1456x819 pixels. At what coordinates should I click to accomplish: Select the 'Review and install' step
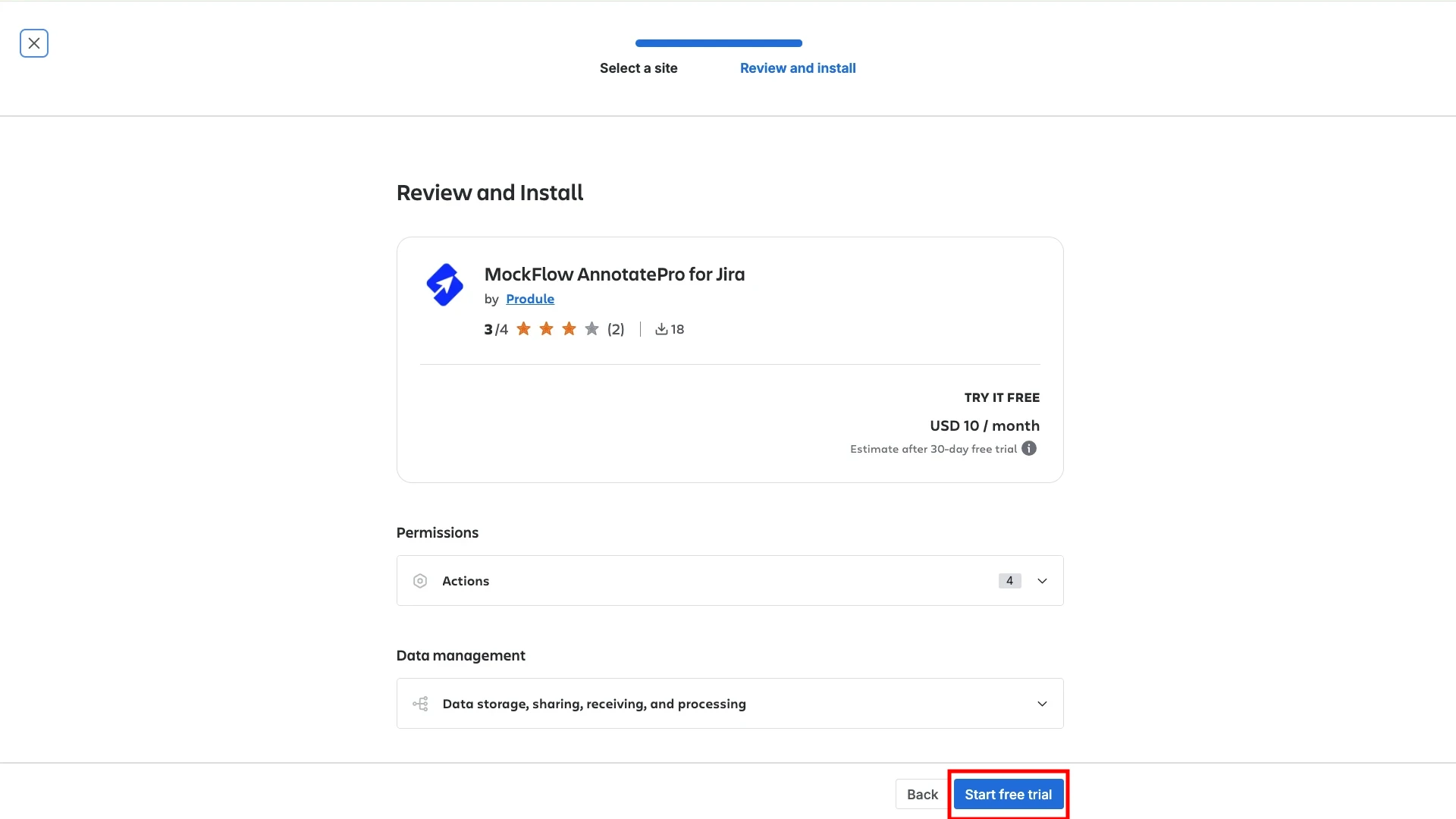798,67
